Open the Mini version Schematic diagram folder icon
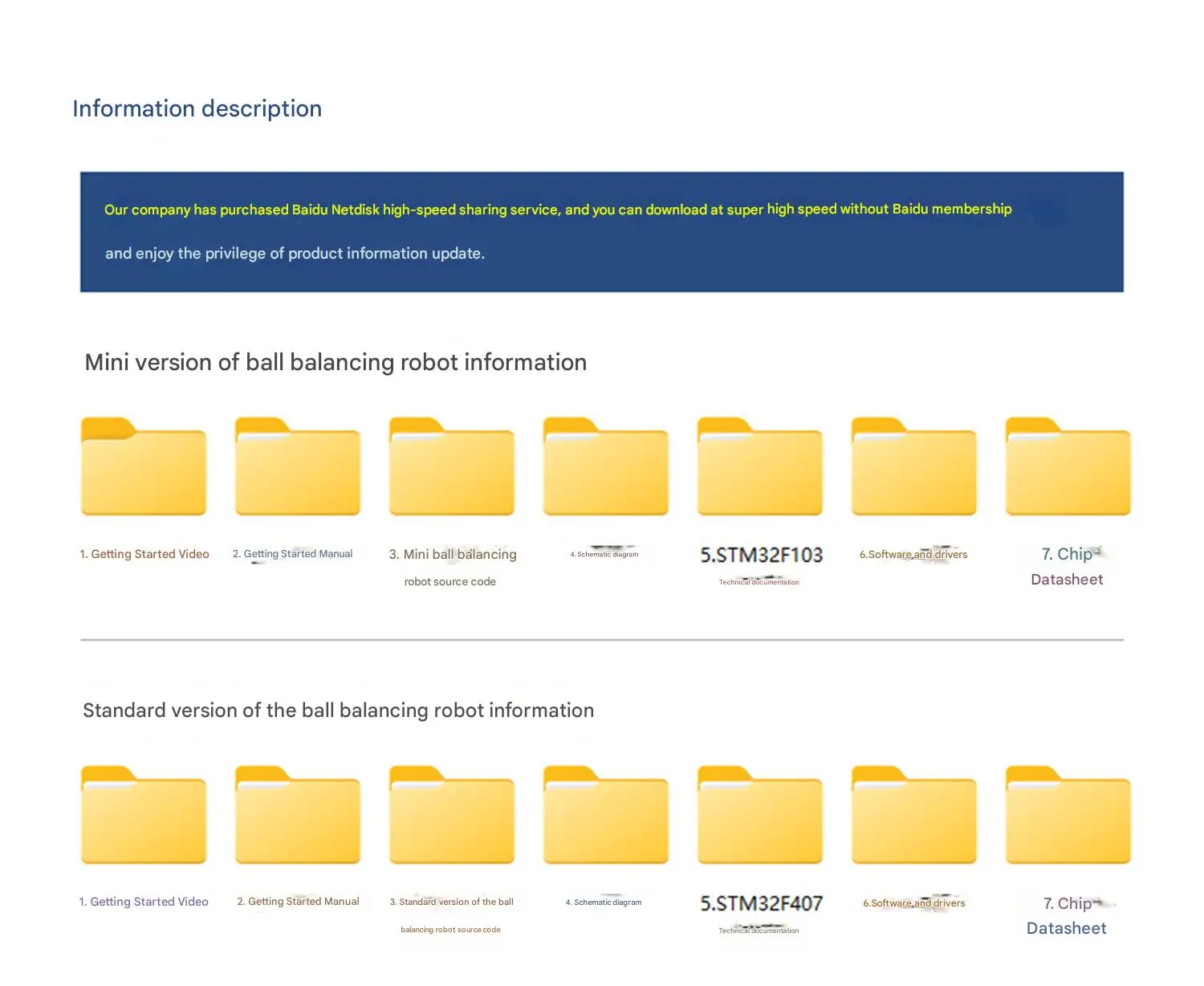Image resolution: width=1204 pixels, height=986 pixels. point(606,467)
